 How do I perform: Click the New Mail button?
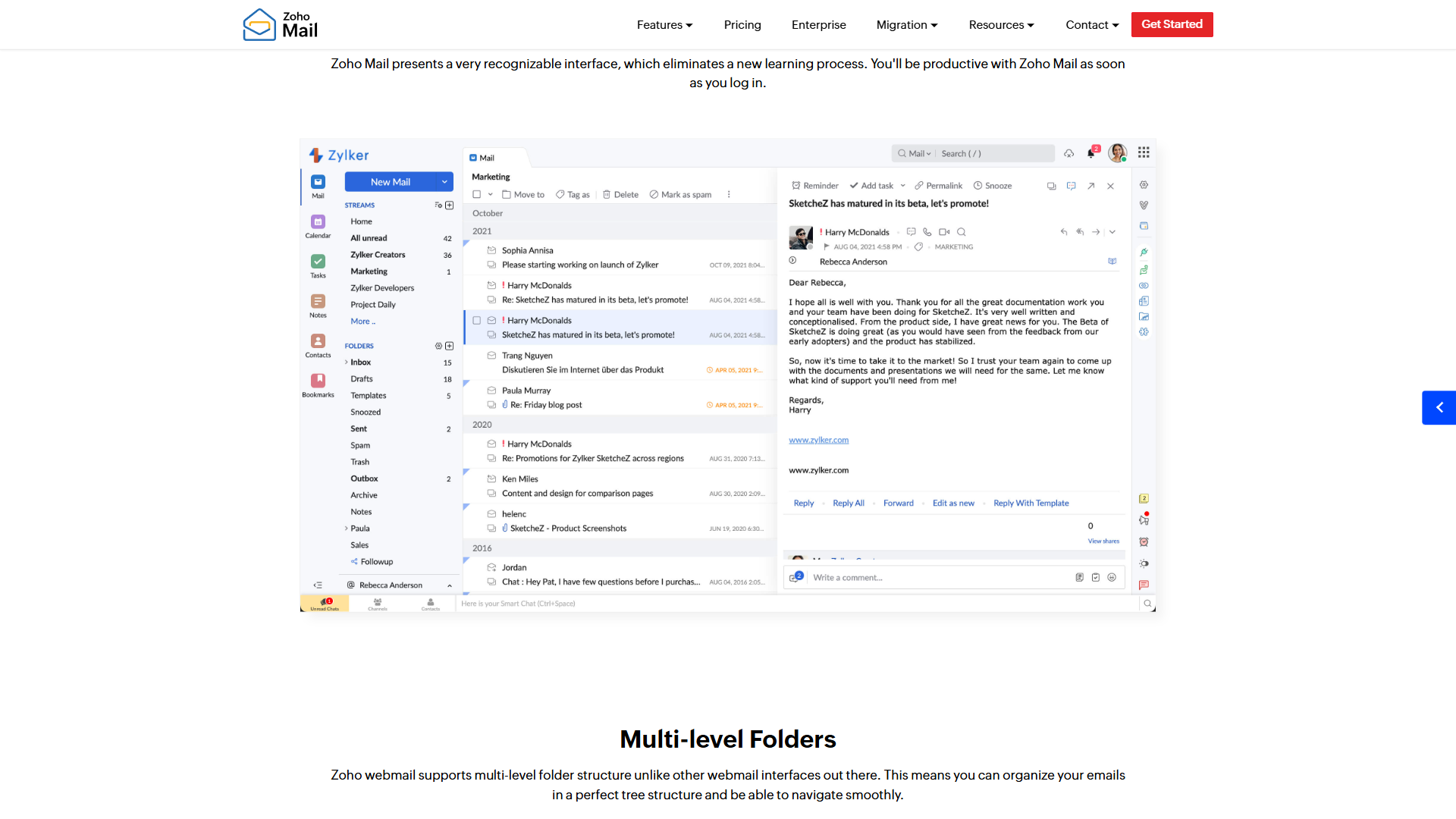coord(391,182)
